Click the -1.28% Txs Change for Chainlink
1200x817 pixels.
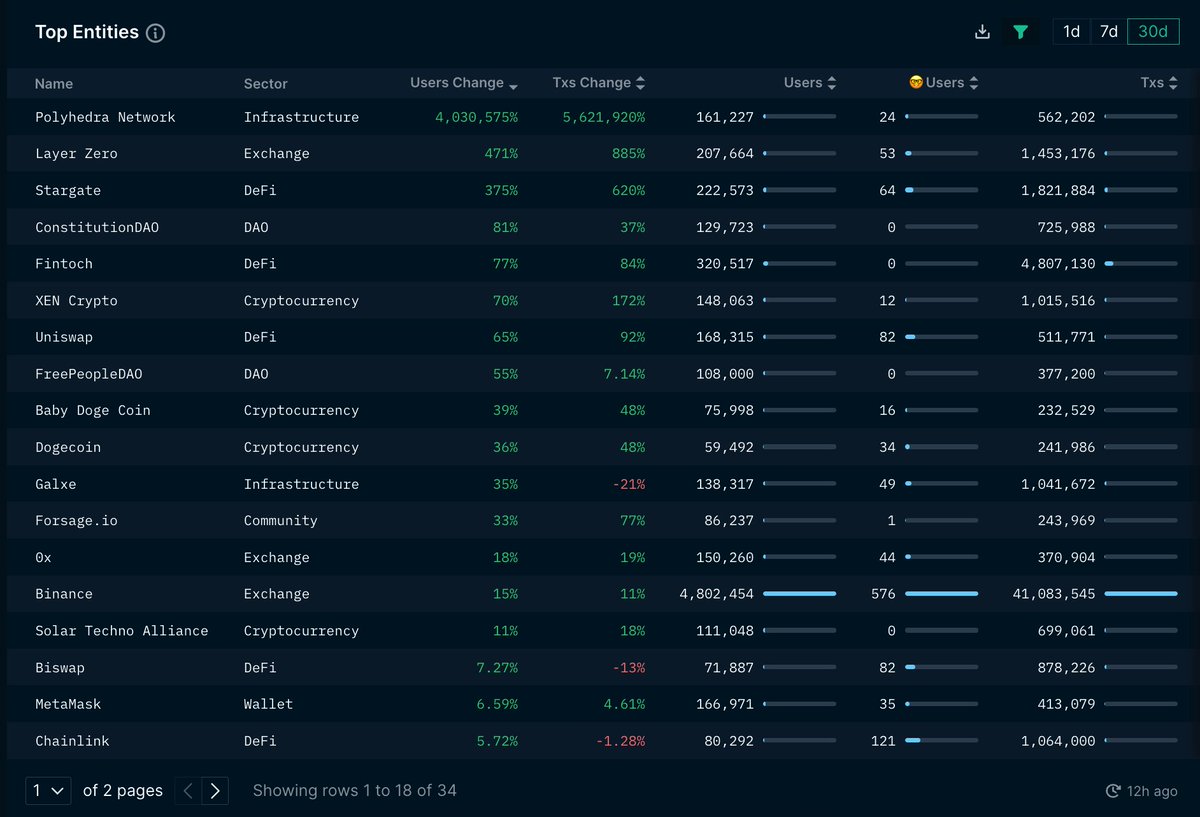(x=620, y=741)
